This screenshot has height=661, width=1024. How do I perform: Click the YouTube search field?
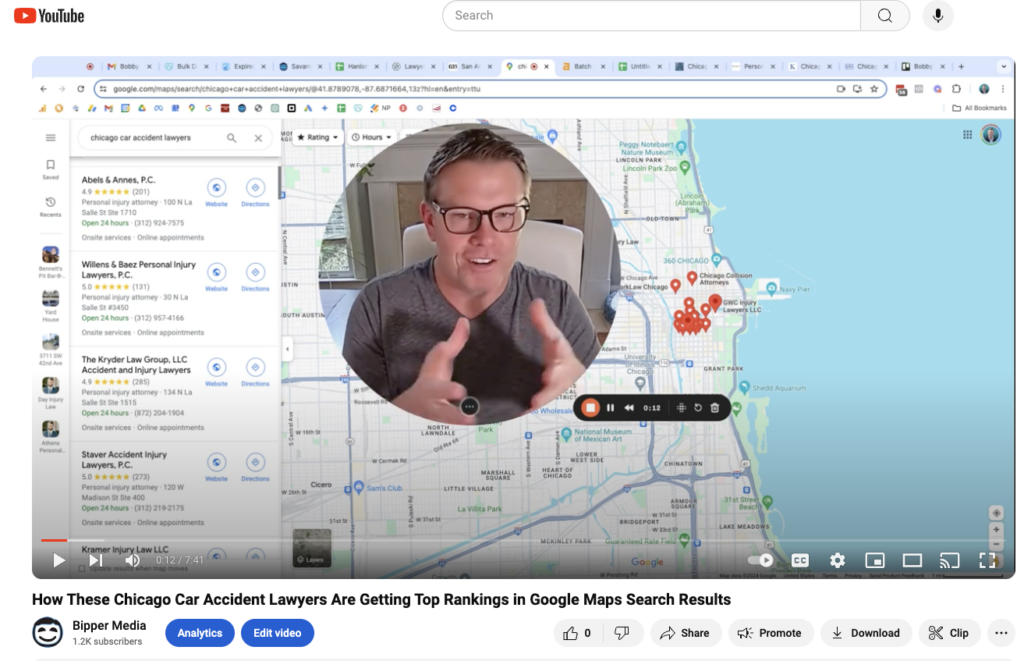pyautogui.click(x=650, y=16)
